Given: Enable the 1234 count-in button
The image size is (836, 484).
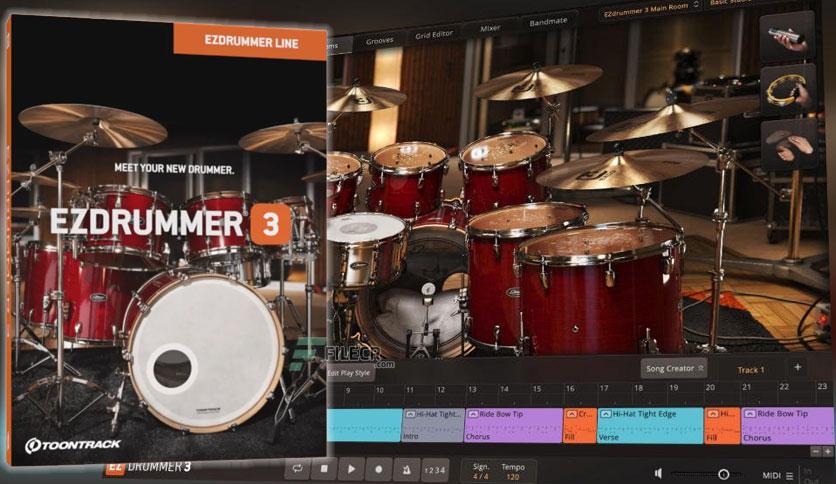Looking at the screenshot, I should pyautogui.click(x=435, y=471).
